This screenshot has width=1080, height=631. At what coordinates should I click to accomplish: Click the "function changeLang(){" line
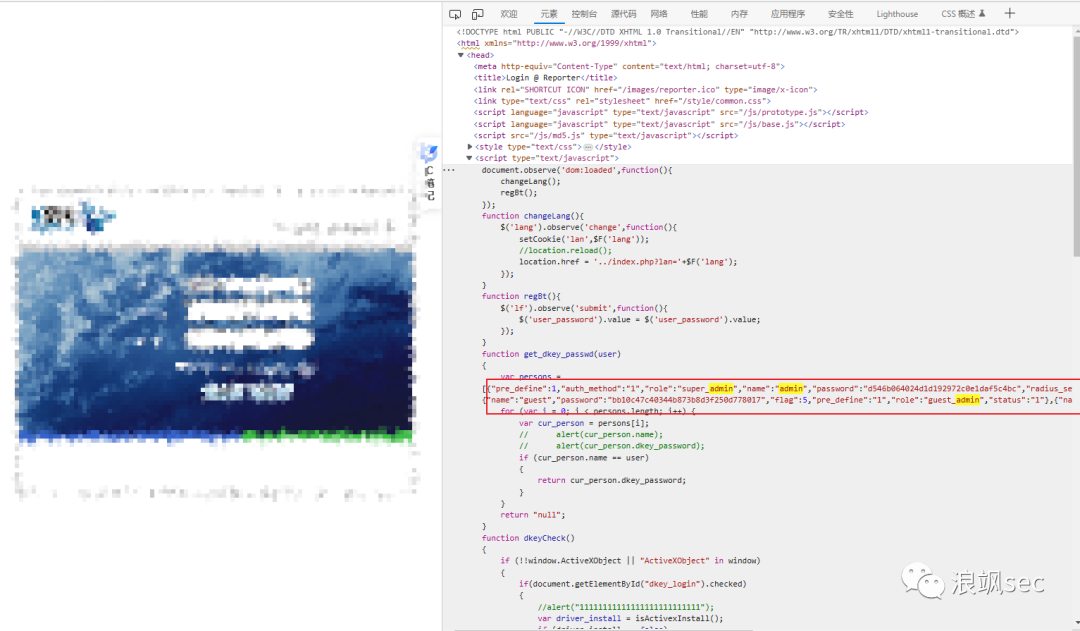pos(532,216)
